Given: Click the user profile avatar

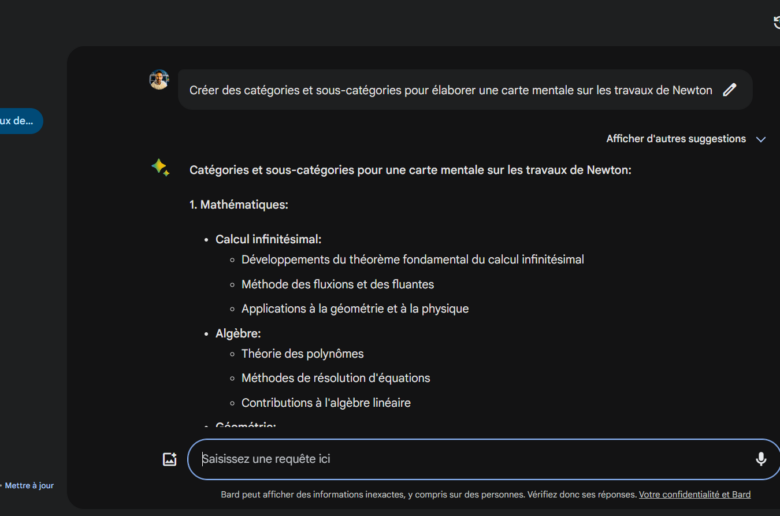Looking at the screenshot, I should pyautogui.click(x=159, y=80).
